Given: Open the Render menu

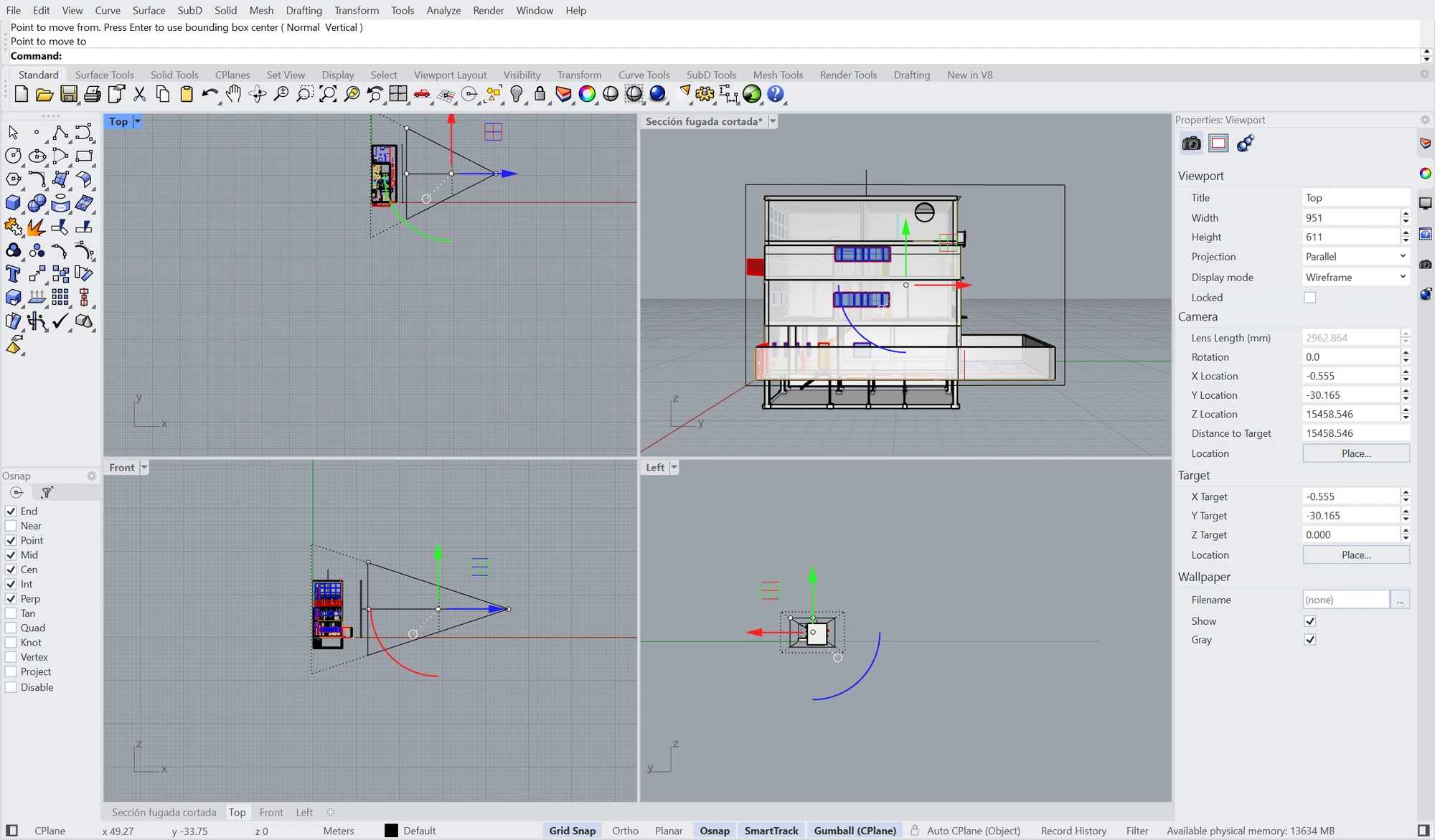Looking at the screenshot, I should click(489, 10).
